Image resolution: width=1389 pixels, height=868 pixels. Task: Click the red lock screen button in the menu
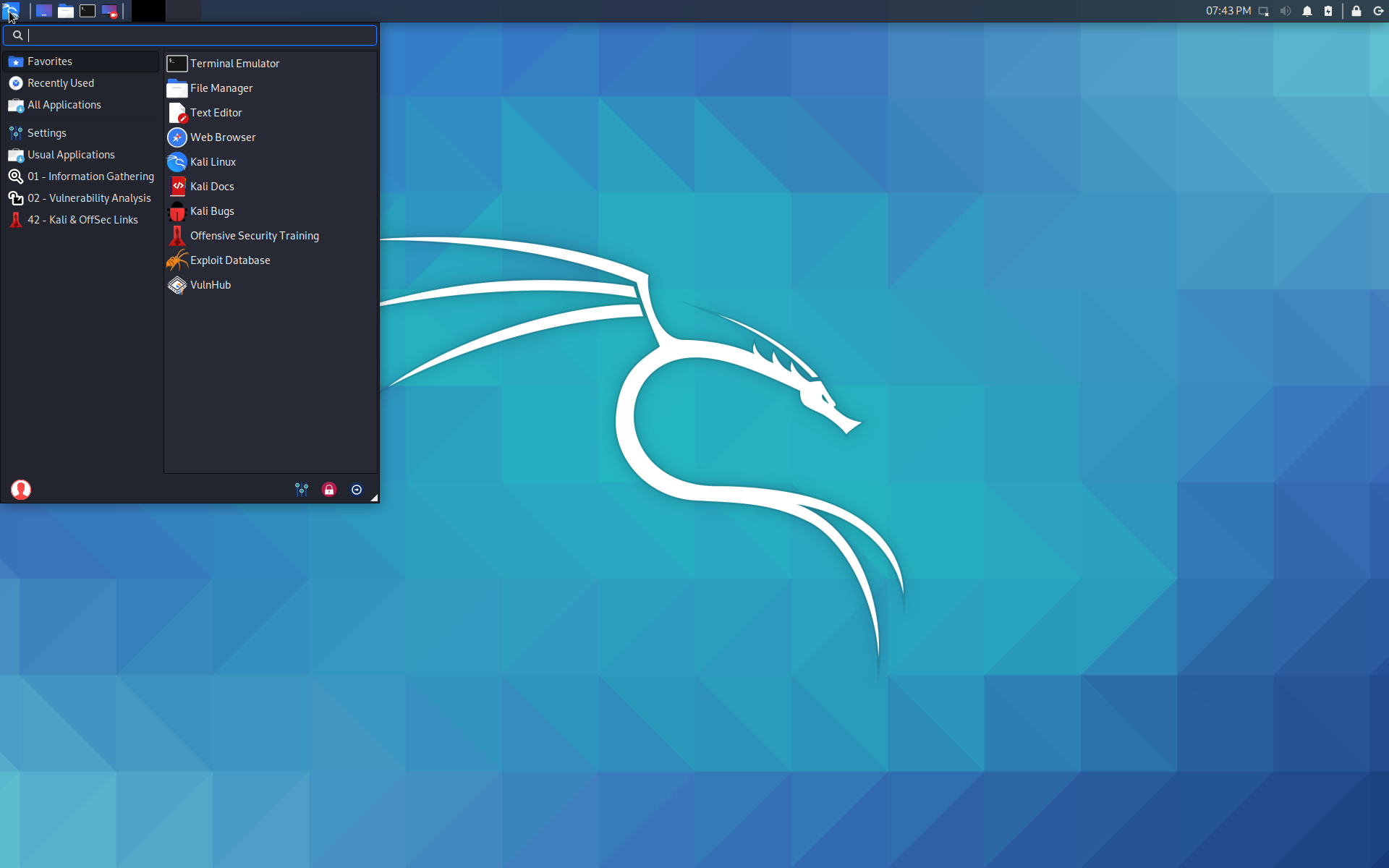pos(329,490)
